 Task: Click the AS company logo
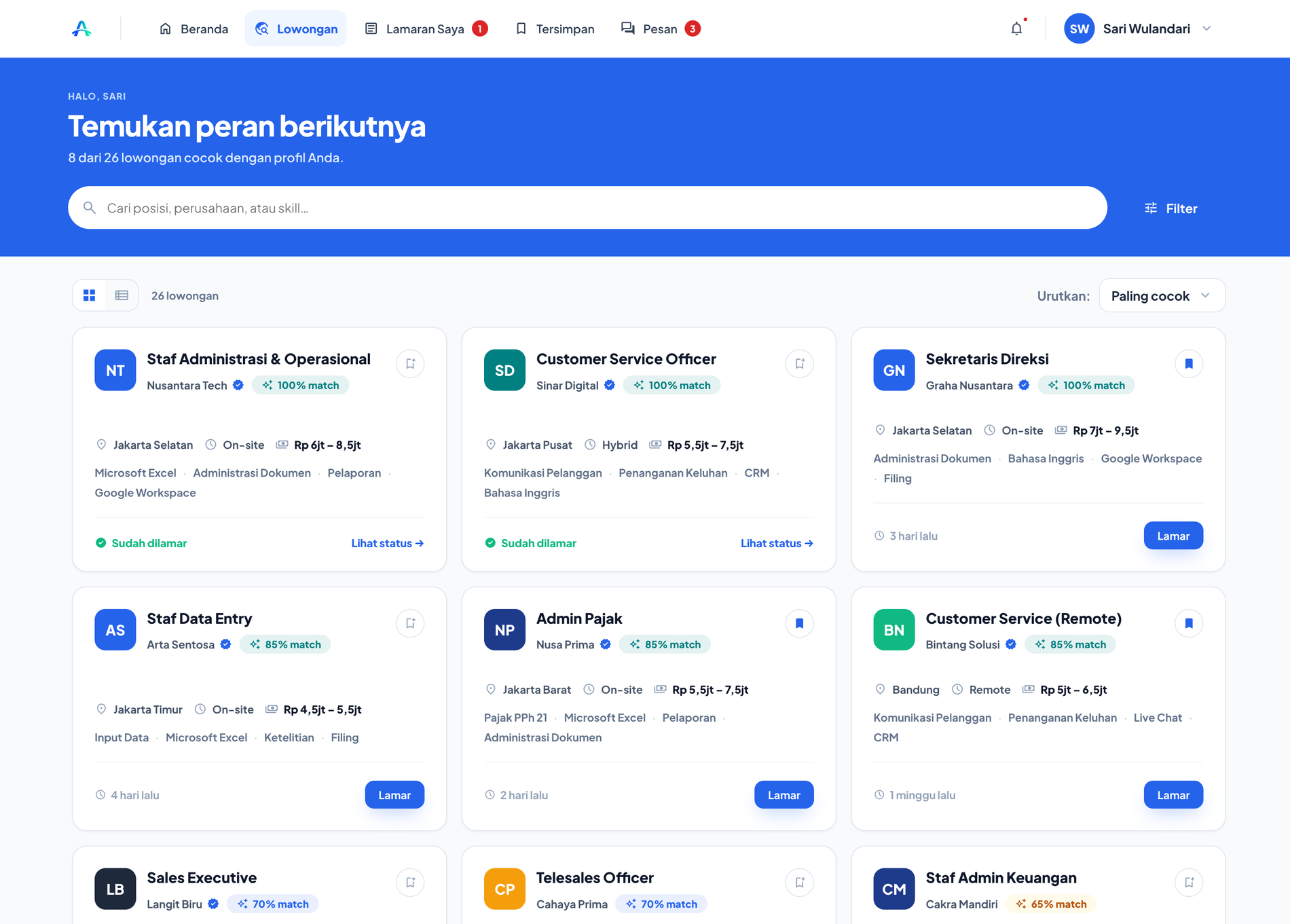(x=115, y=630)
